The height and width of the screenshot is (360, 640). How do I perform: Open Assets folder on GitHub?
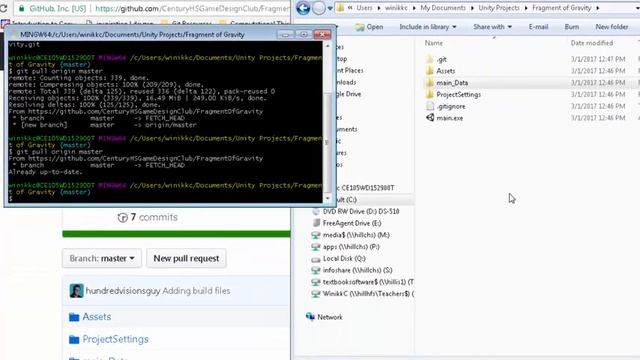pos(97,317)
